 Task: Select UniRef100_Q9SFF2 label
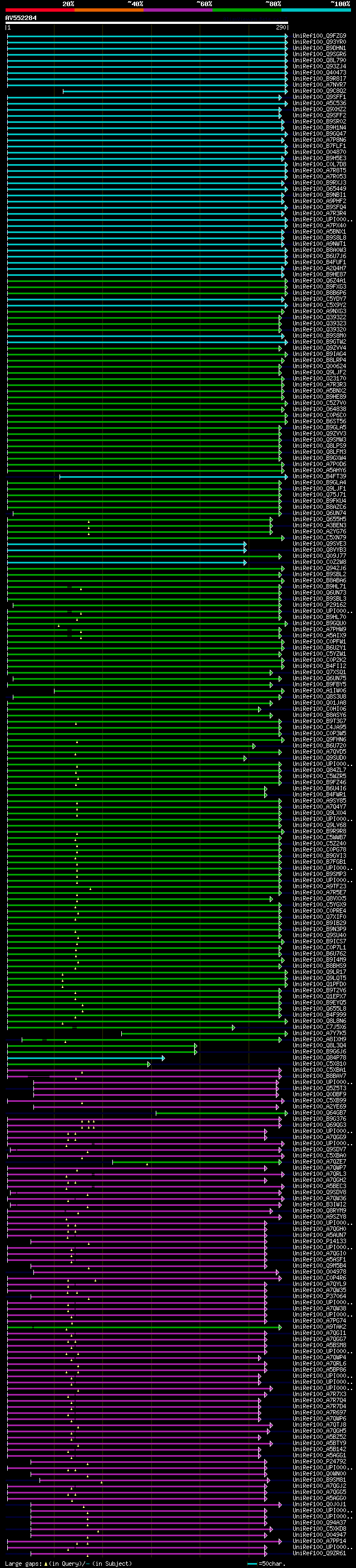[319, 115]
